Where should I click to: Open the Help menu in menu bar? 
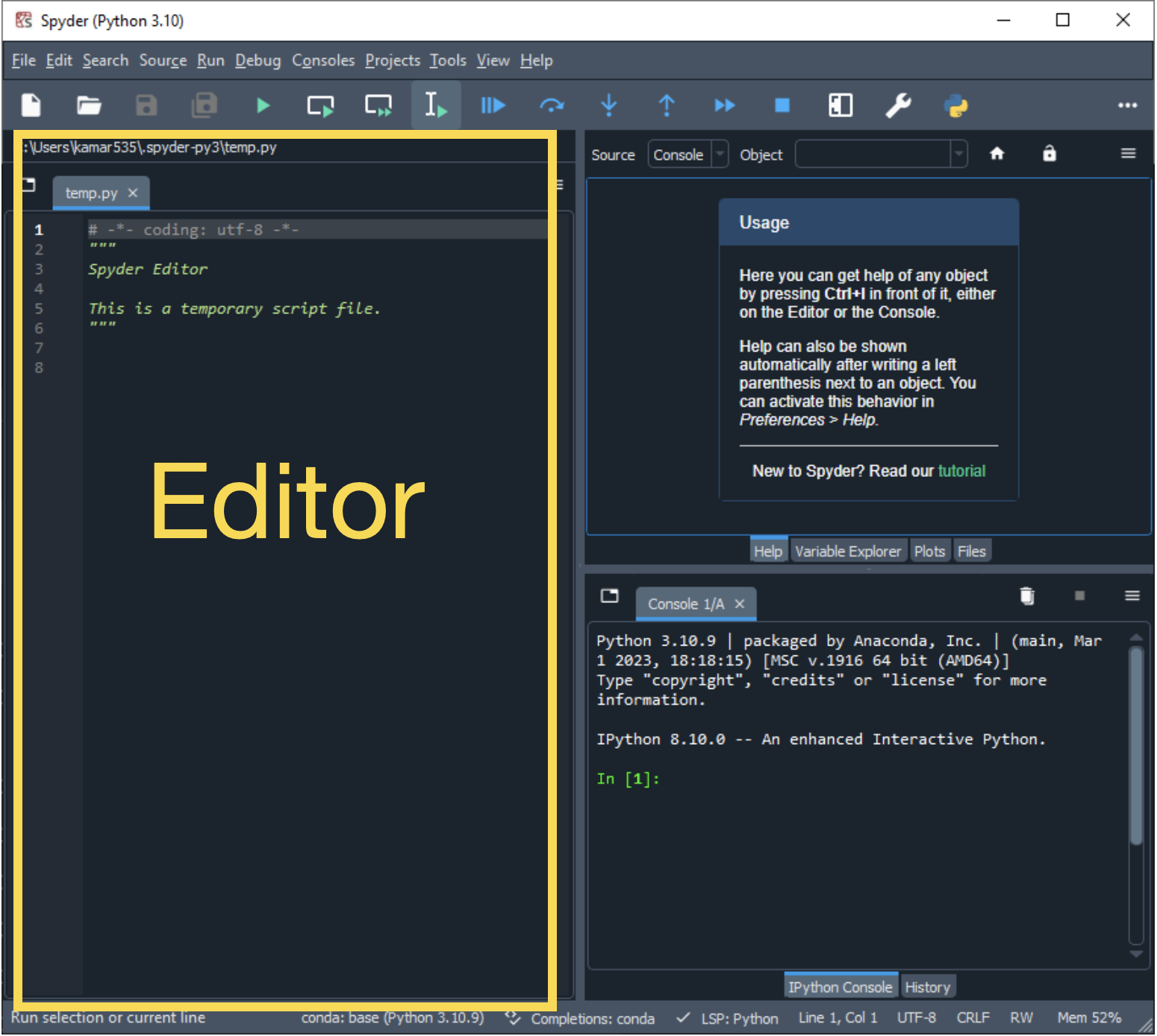[537, 60]
